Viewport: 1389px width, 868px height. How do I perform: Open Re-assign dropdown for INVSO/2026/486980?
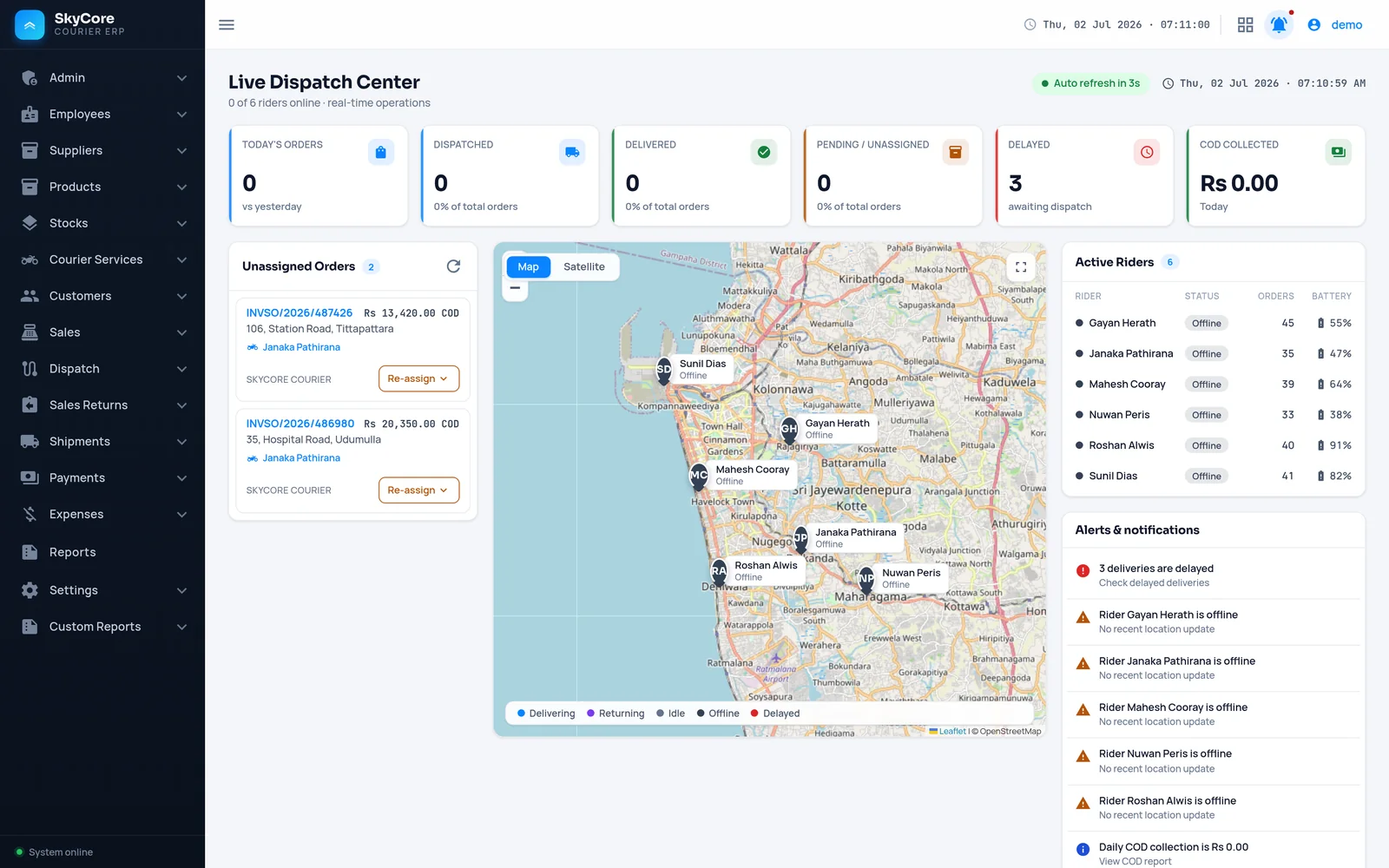[x=418, y=490]
